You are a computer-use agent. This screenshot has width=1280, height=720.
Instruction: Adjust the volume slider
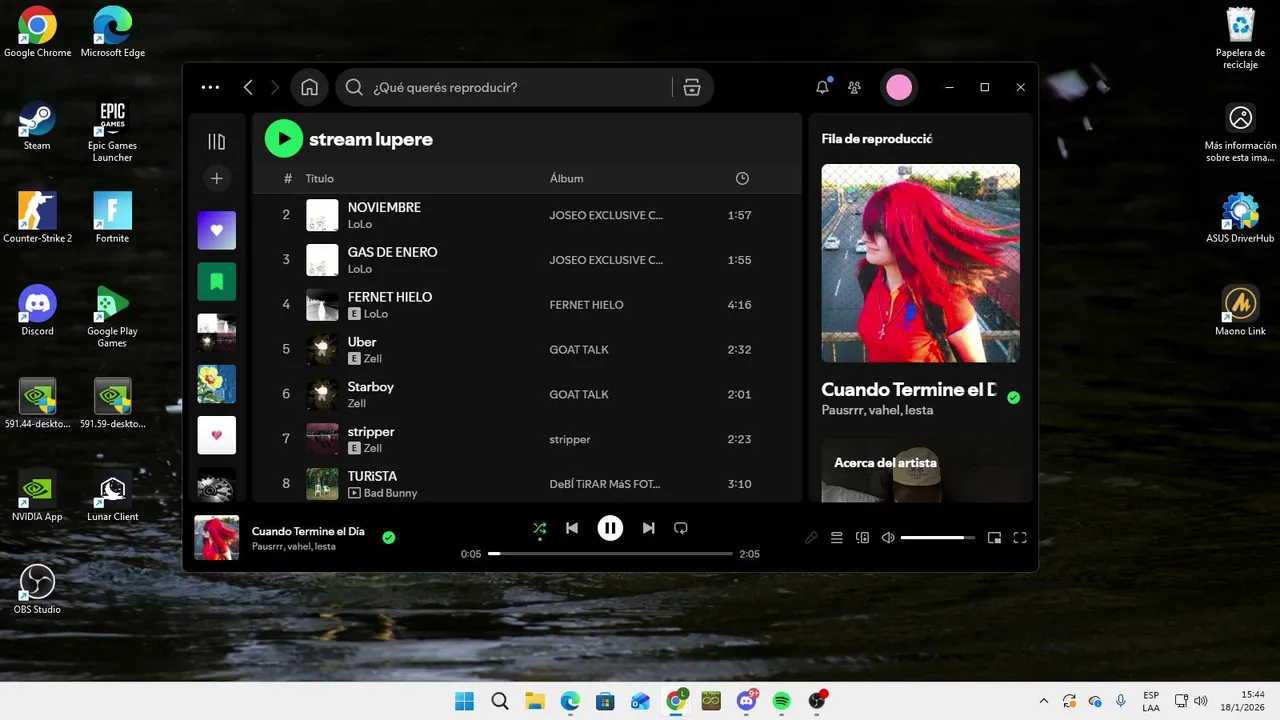pos(938,538)
